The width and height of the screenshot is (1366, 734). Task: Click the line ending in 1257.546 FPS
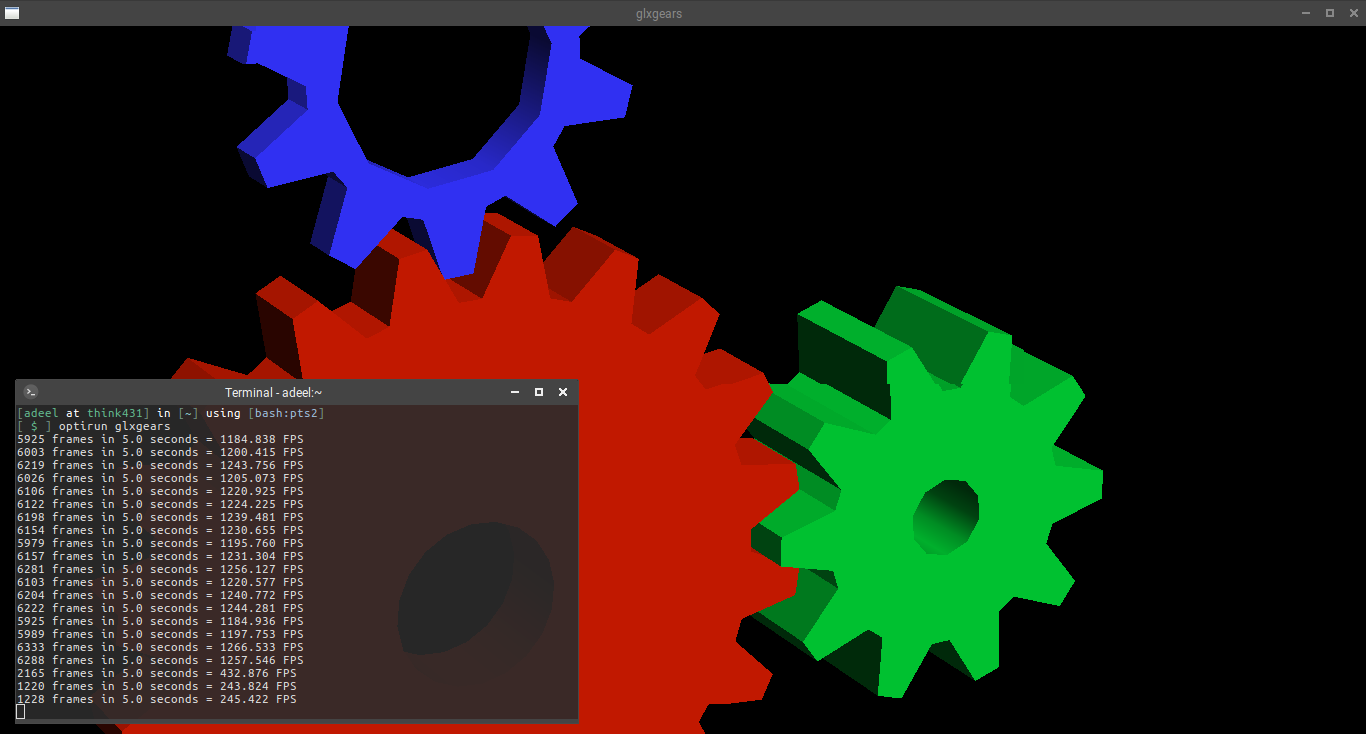coord(160,660)
